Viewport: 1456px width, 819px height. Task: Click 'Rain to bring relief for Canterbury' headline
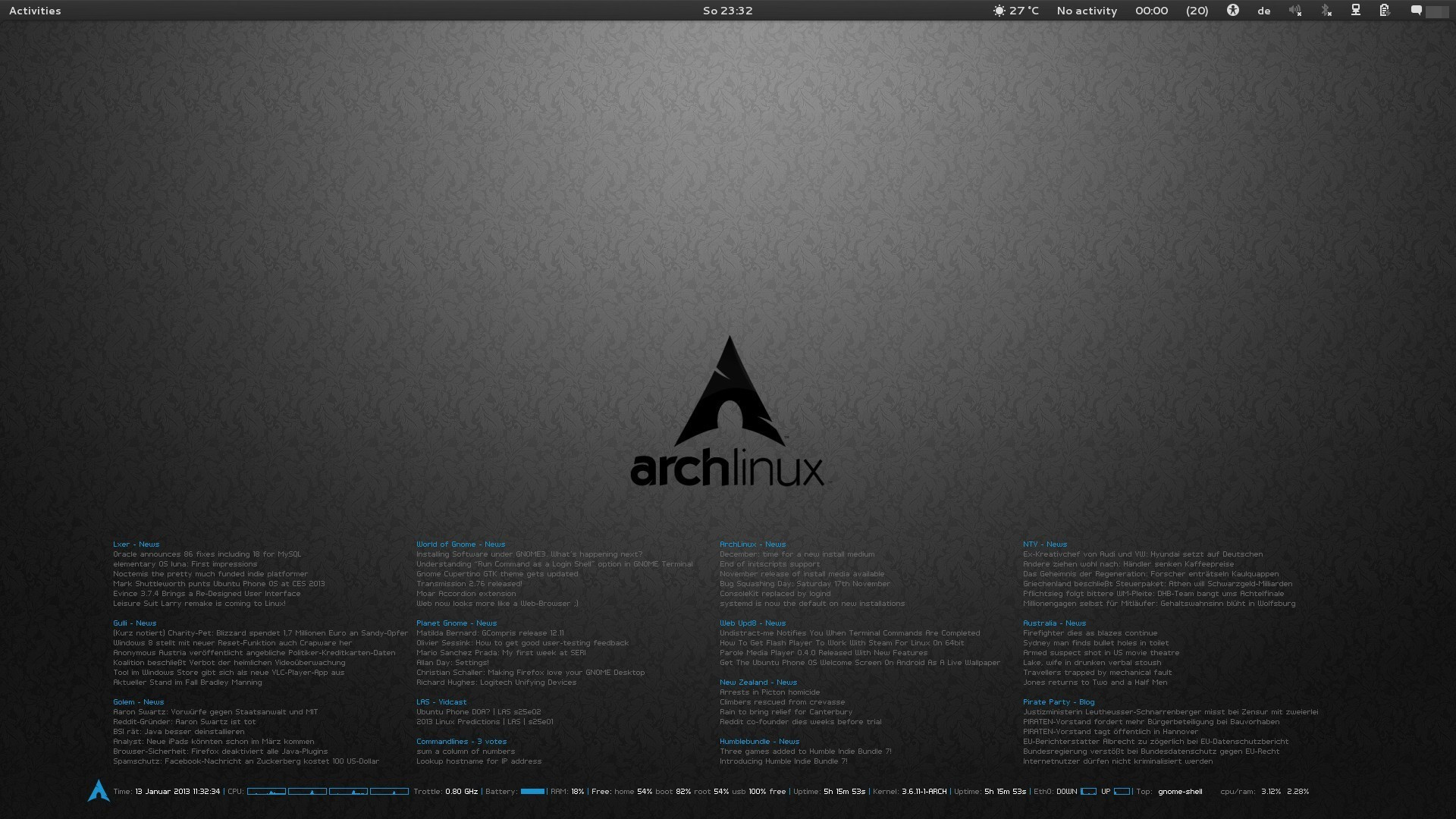point(786,711)
